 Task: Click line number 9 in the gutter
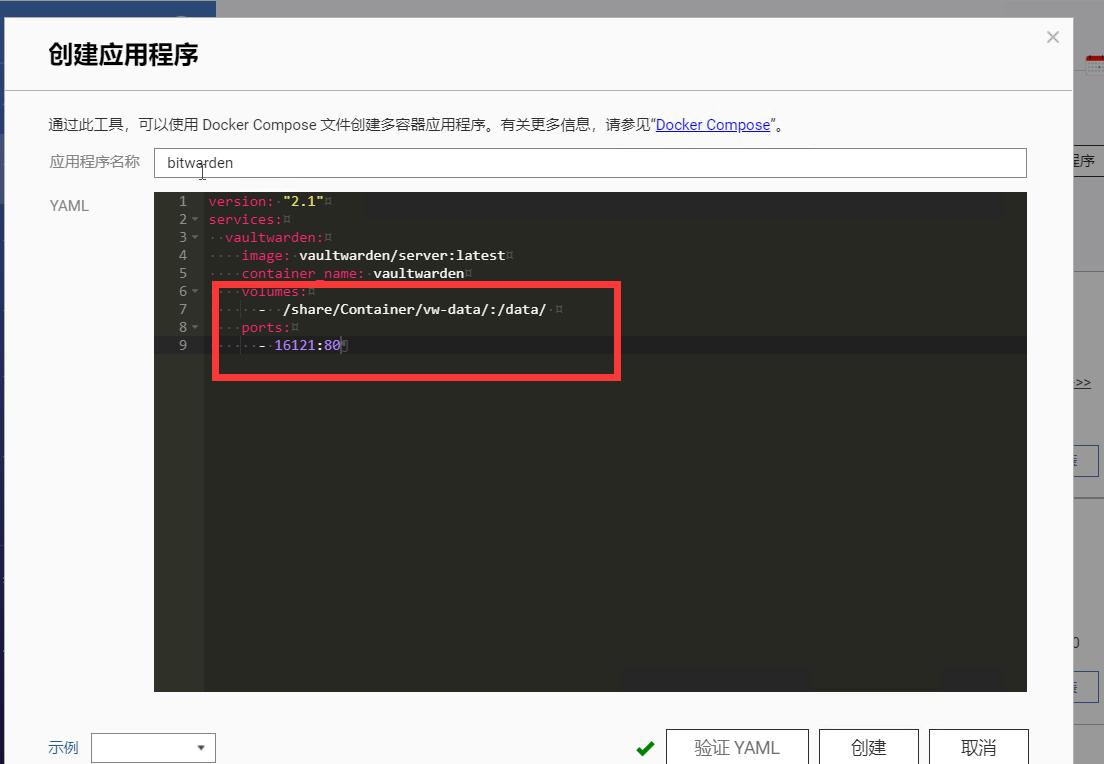[x=183, y=345]
